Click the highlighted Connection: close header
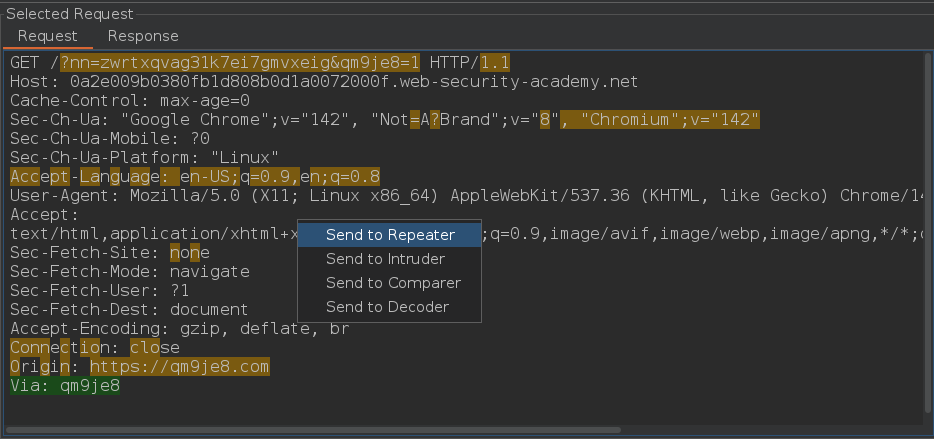The width and height of the screenshot is (934, 439). 95,348
